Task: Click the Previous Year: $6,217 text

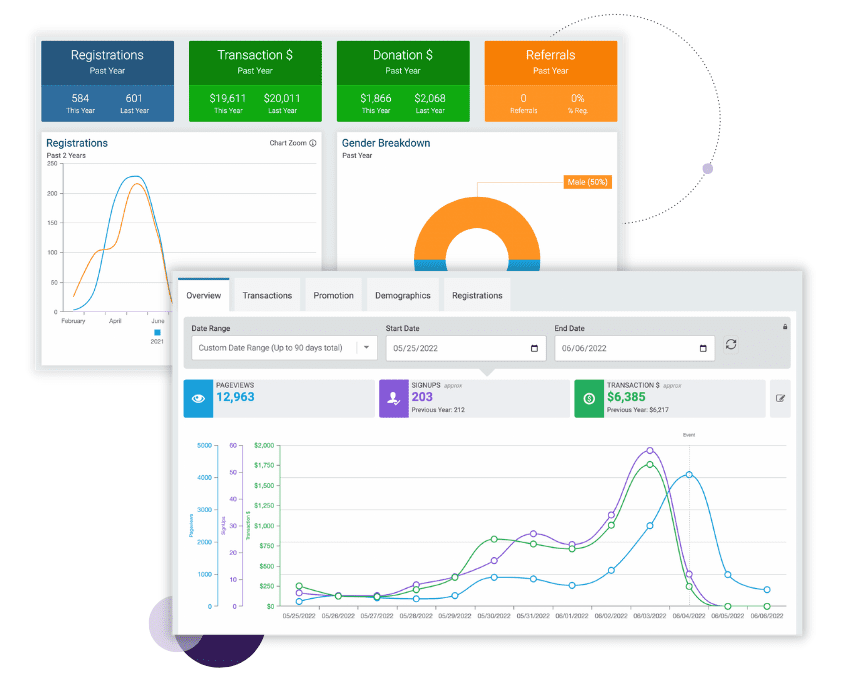Action: click(x=638, y=410)
